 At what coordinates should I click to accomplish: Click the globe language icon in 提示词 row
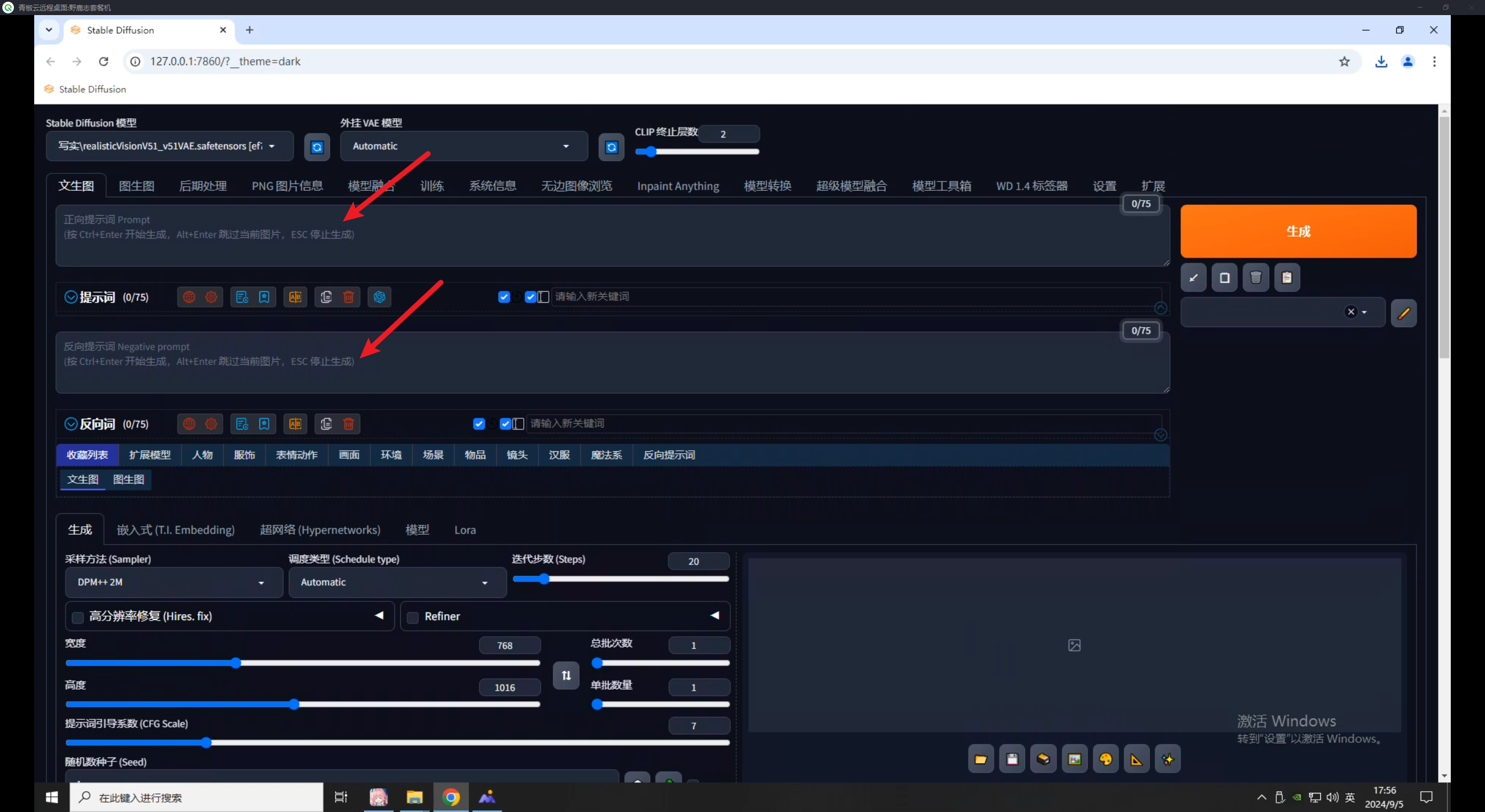(189, 297)
